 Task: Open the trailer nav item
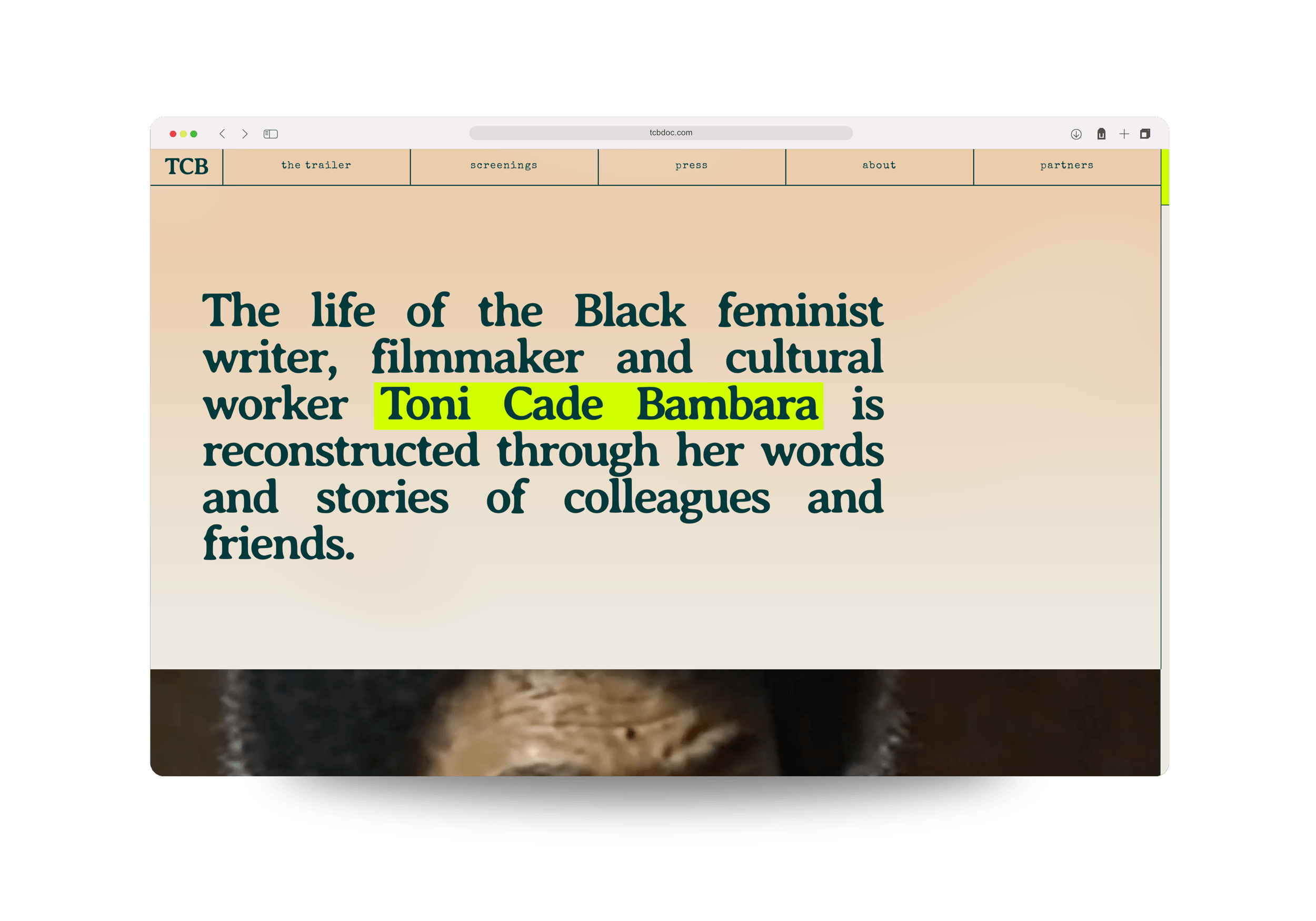pyautogui.click(x=316, y=166)
